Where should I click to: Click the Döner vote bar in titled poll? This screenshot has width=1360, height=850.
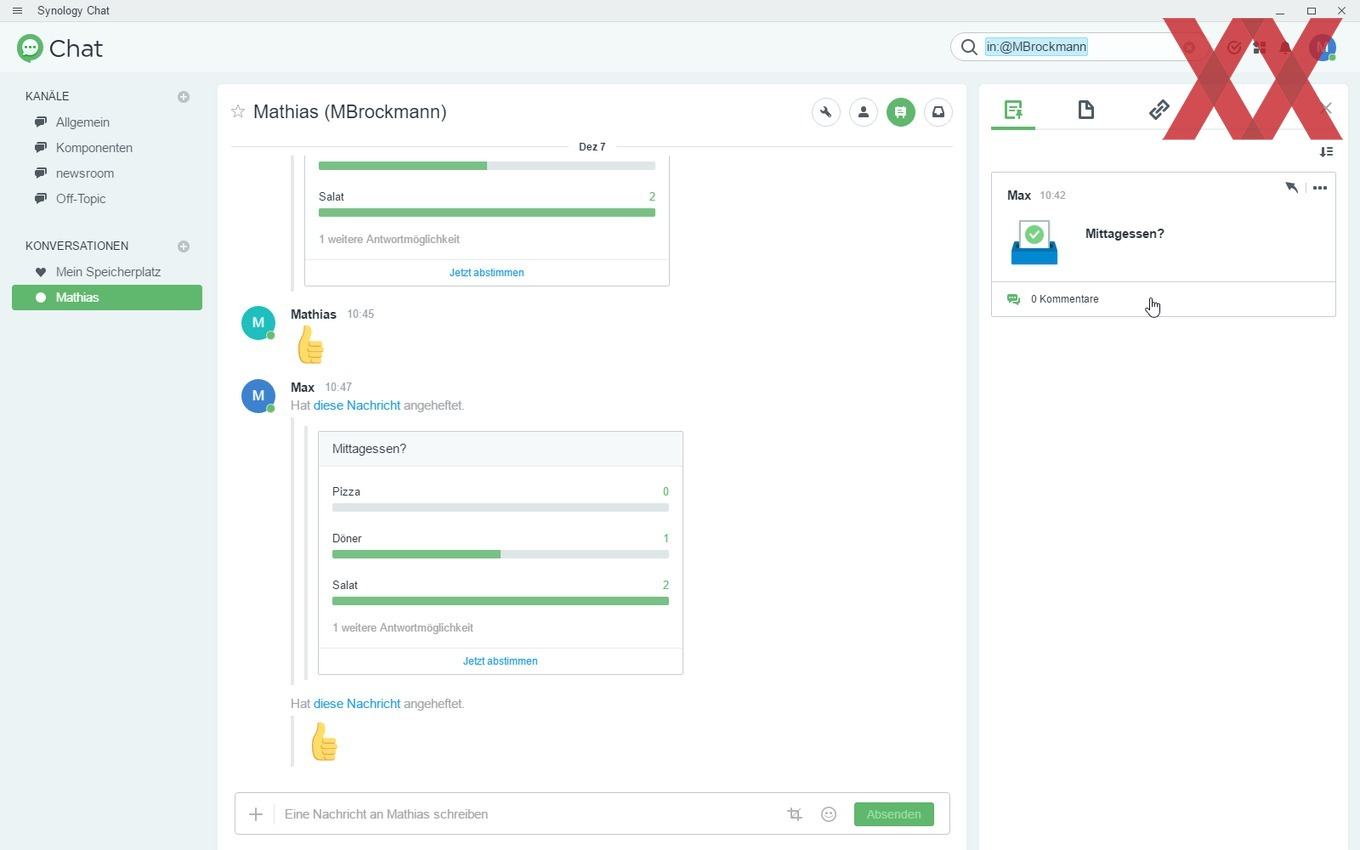click(500, 554)
